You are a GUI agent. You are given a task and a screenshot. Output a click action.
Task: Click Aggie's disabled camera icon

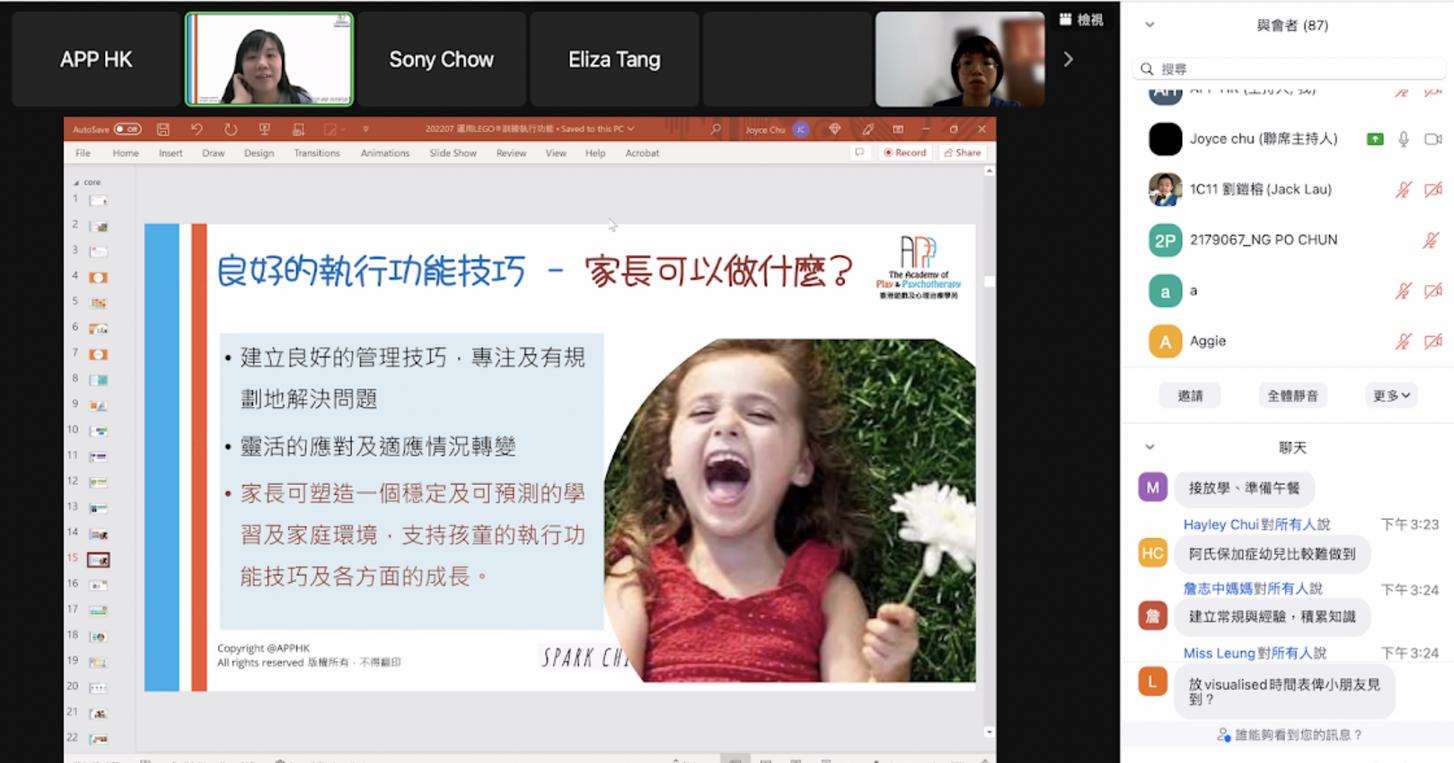(1433, 342)
